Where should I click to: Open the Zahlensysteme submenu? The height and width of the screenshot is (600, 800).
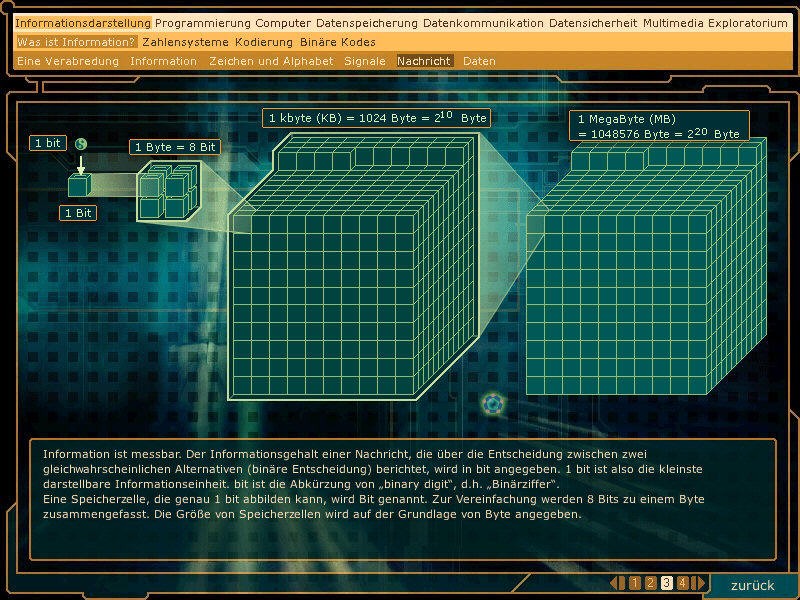[185, 42]
